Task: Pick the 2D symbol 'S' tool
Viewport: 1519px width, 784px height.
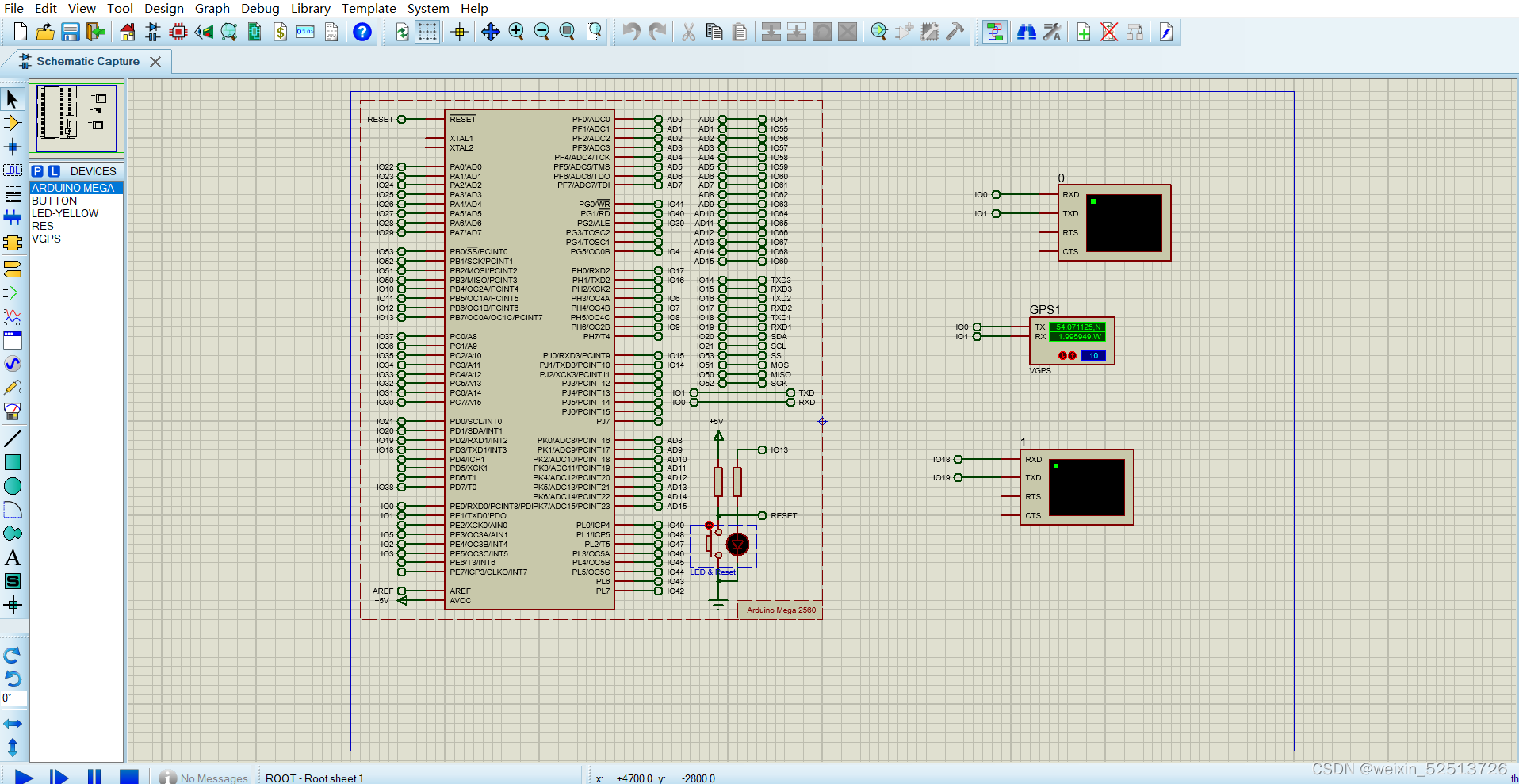Action: [x=13, y=581]
